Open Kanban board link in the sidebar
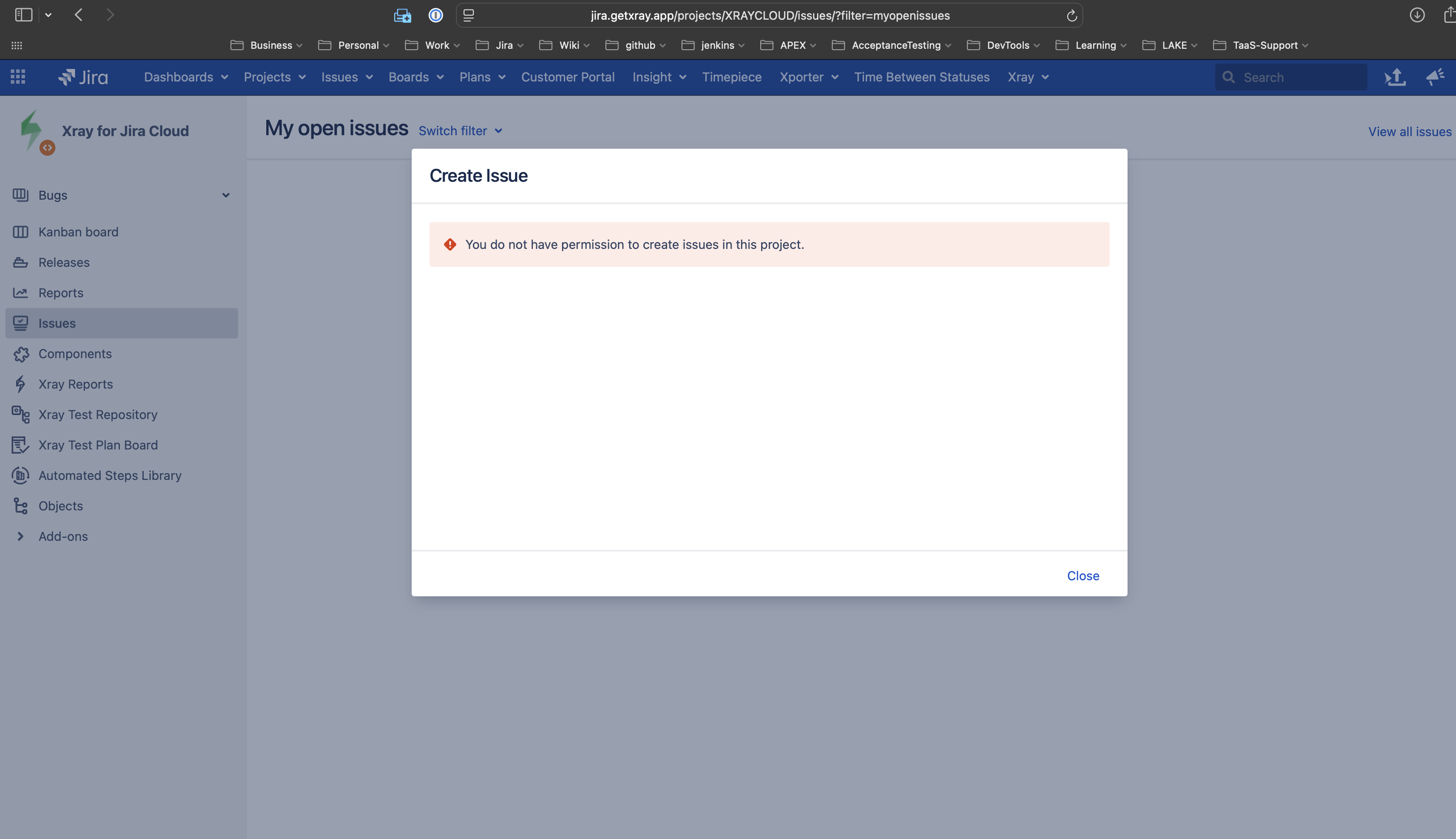The width and height of the screenshot is (1456, 839). (x=78, y=231)
